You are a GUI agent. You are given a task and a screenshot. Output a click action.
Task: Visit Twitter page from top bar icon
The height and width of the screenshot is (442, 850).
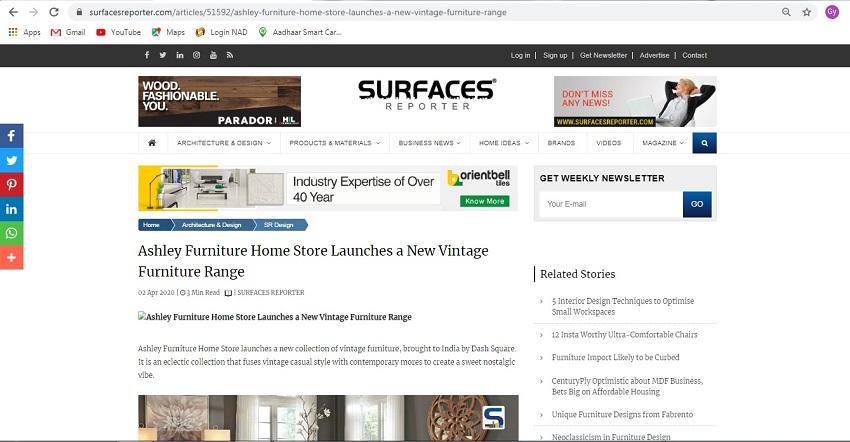pos(163,55)
